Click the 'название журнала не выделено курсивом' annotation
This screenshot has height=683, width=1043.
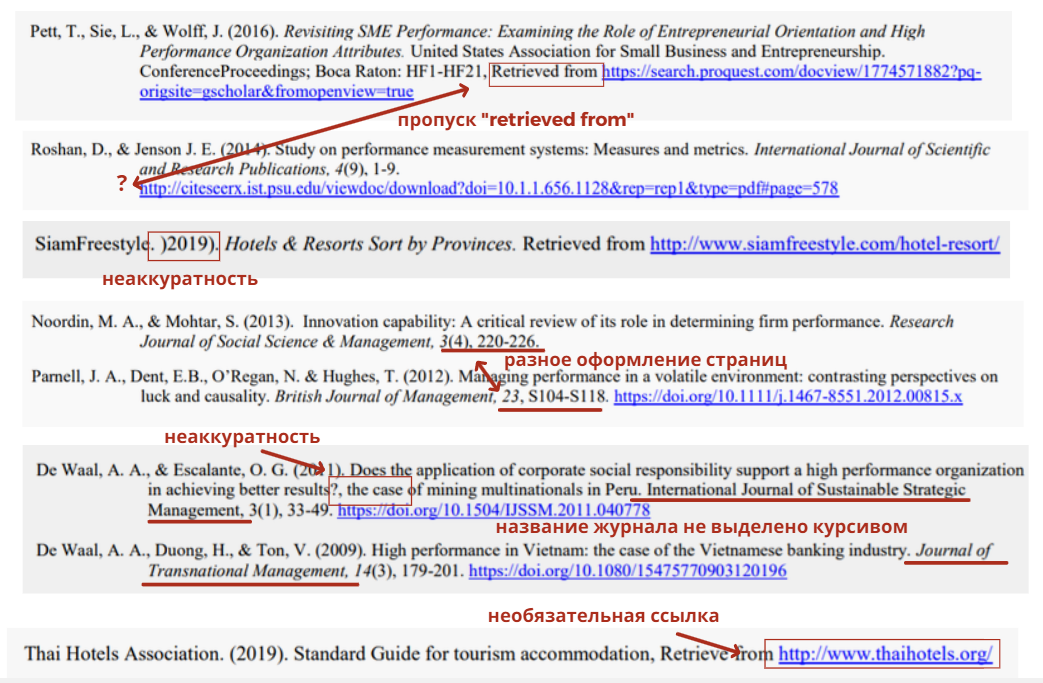(x=702, y=527)
